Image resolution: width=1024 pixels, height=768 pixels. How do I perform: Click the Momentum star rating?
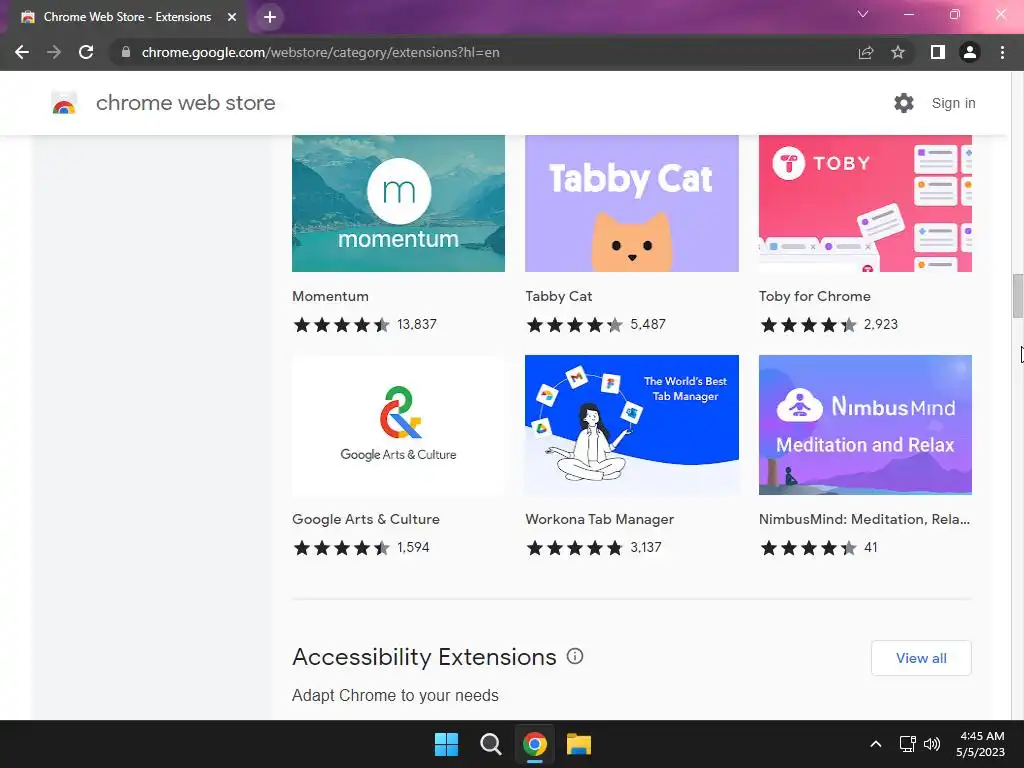pyautogui.click(x=342, y=325)
